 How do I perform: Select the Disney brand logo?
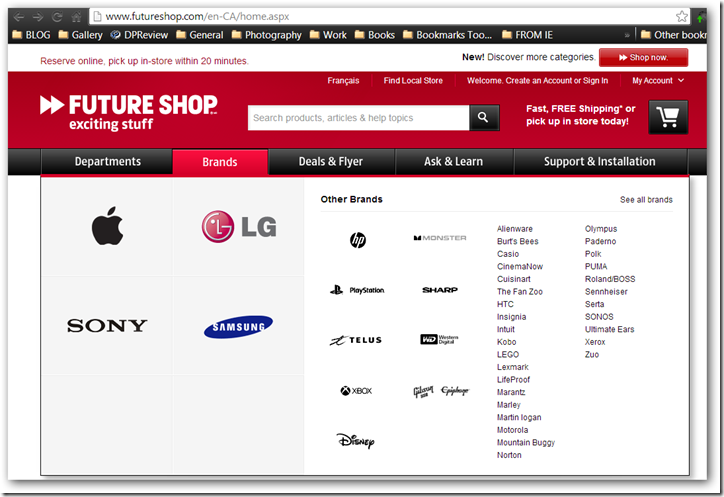[355, 441]
